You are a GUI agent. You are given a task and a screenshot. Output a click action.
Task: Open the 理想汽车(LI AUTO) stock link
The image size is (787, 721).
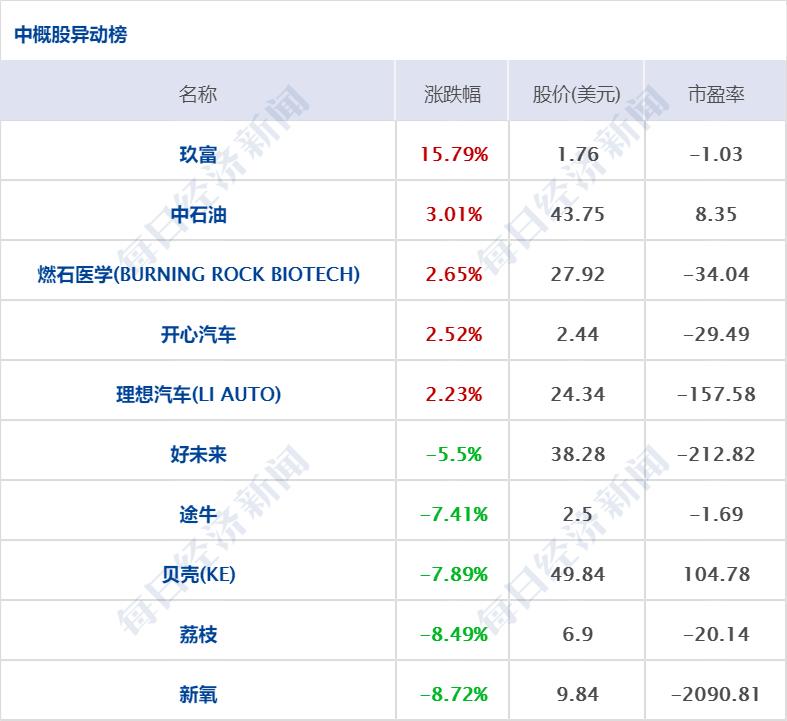tap(198, 394)
